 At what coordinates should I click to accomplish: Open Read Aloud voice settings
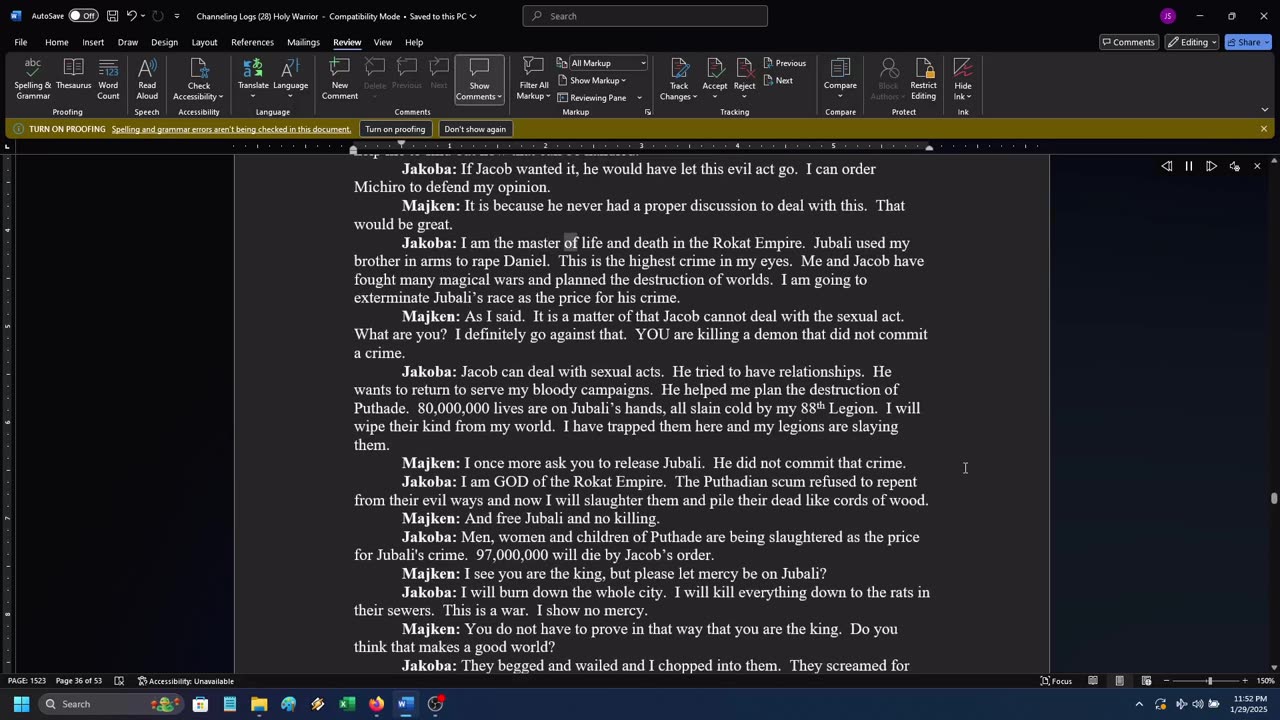(1234, 166)
